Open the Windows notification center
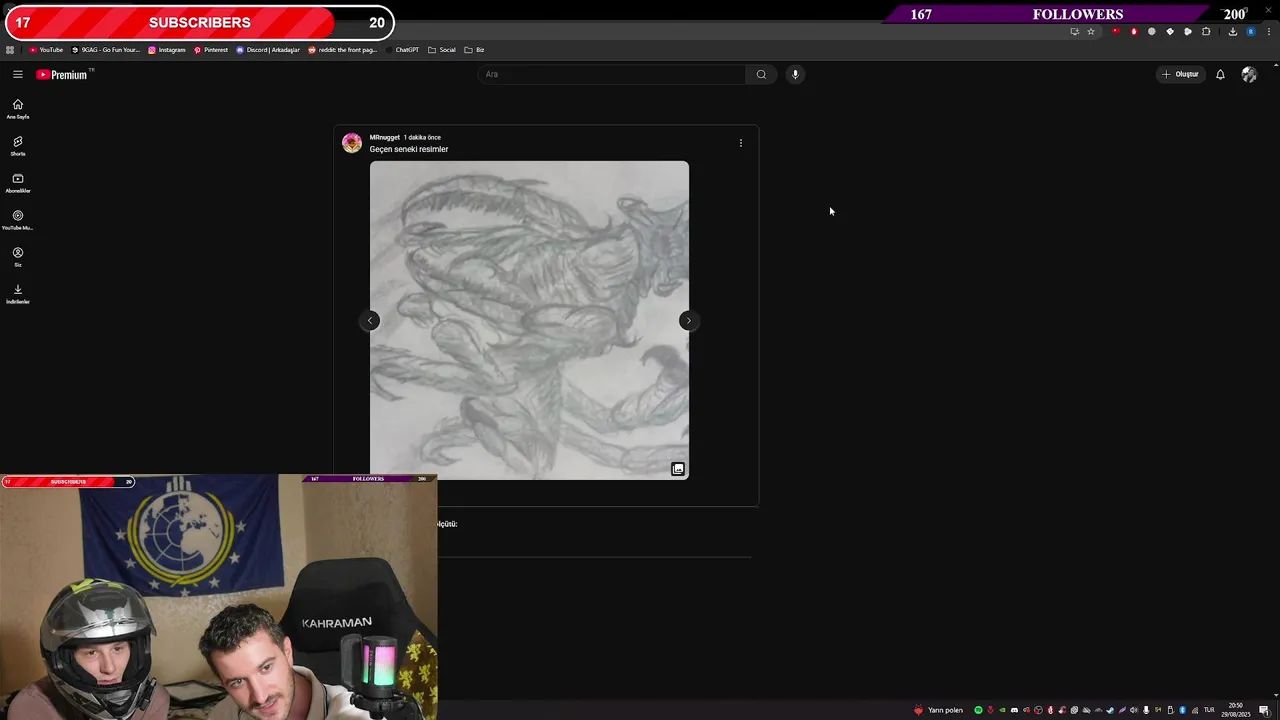Viewport: 1280px width, 720px height. click(x=1264, y=710)
